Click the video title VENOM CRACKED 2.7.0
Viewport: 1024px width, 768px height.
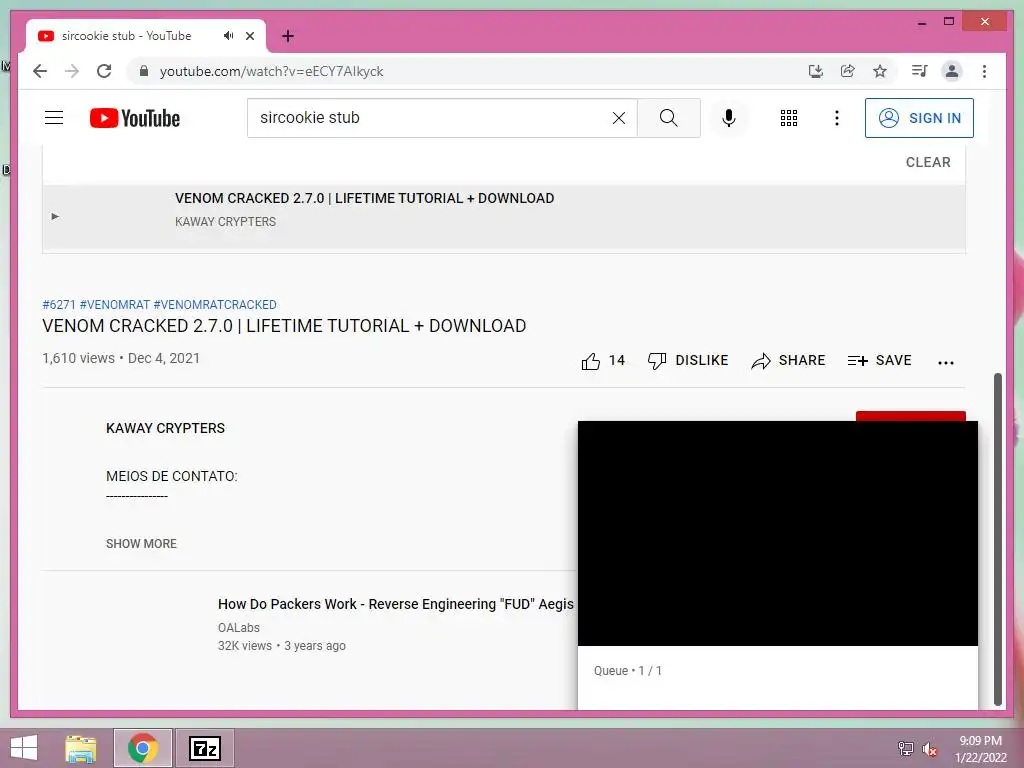pyautogui.click(x=284, y=326)
